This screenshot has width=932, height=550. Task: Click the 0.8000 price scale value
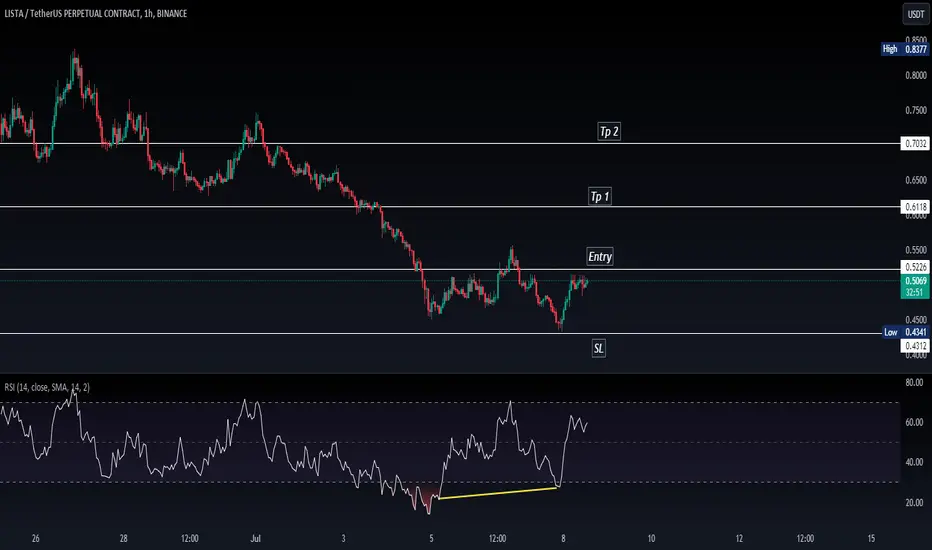[916, 76]
